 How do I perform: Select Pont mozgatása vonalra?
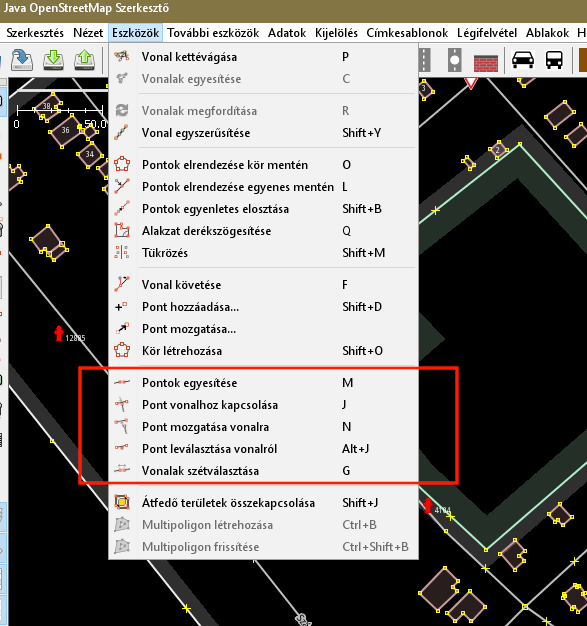pyautogui.click(x=264, y=426)
